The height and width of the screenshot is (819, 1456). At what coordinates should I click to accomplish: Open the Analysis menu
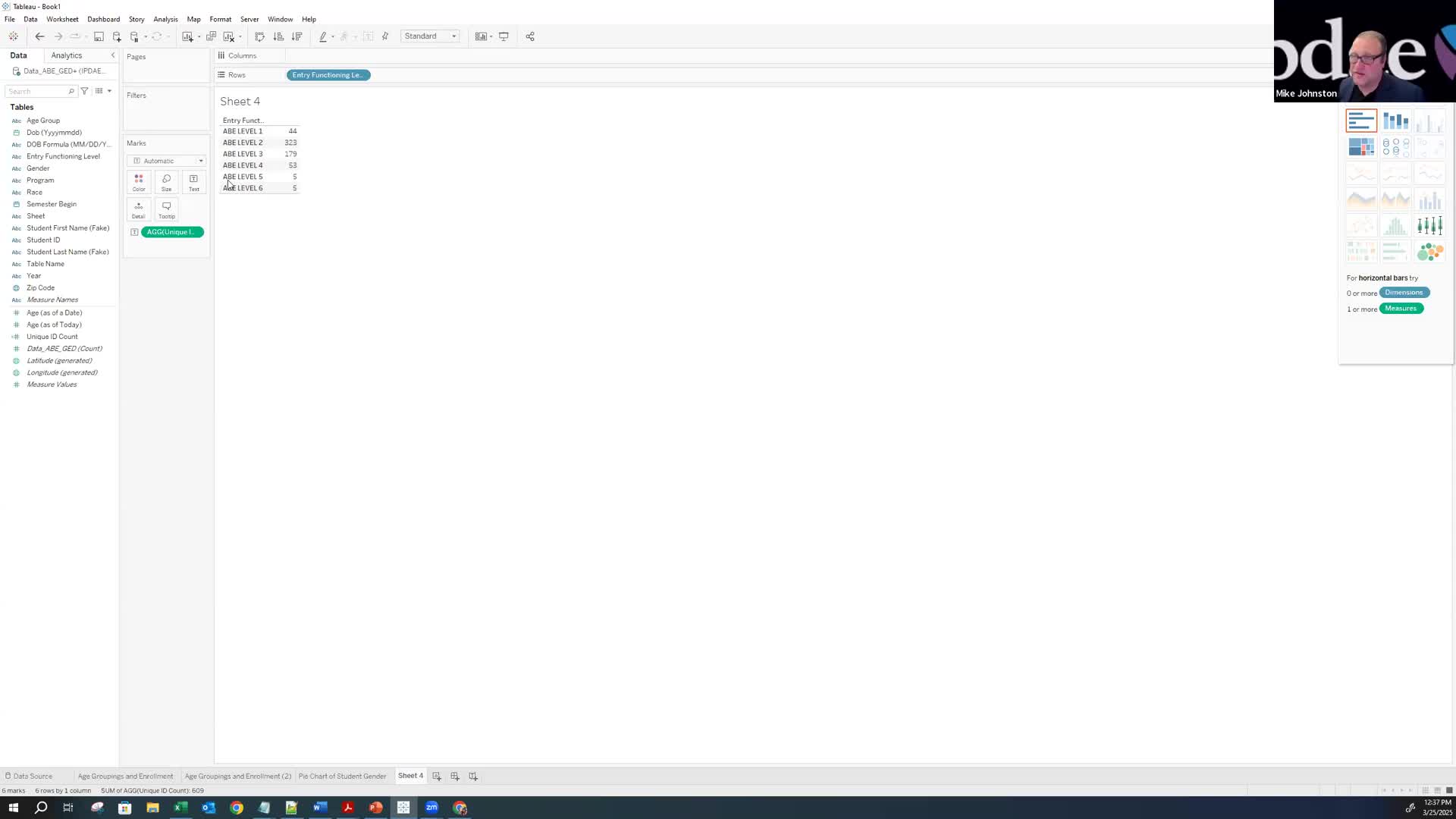tap(165, 19)
